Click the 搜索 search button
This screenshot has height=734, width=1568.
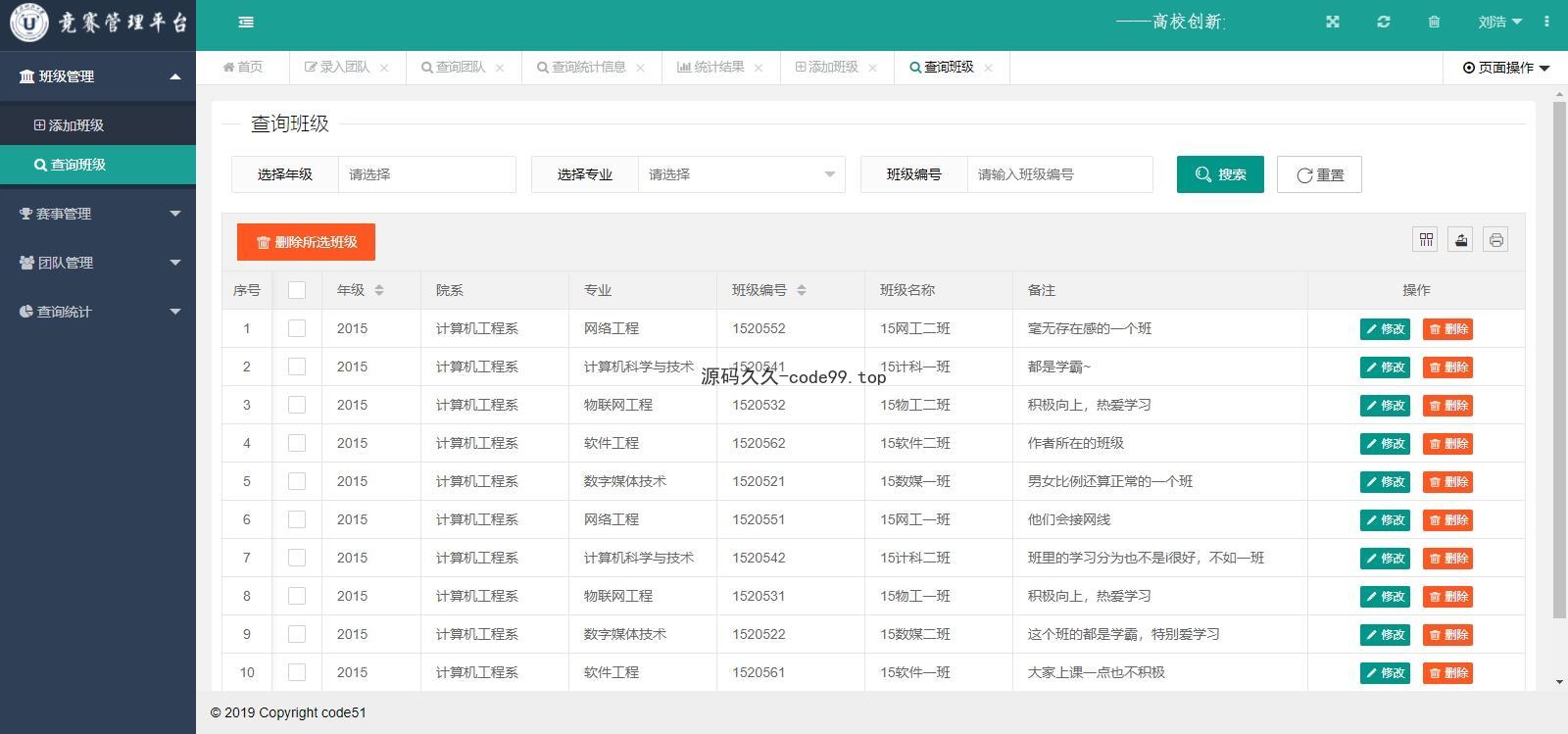pyautogui.click(x=1220, y=174)
